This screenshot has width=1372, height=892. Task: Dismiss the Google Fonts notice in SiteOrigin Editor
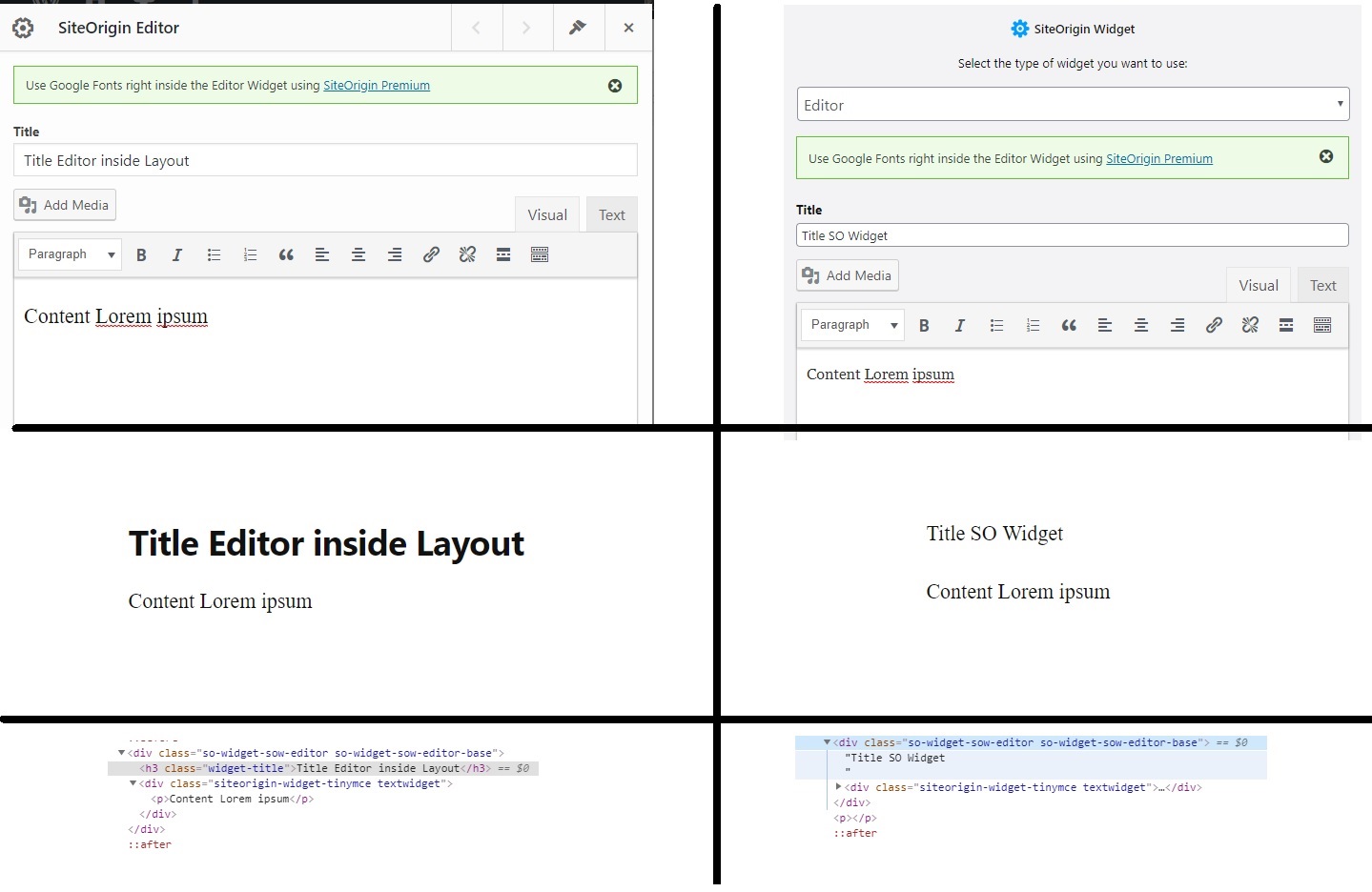tap(614, 85)
